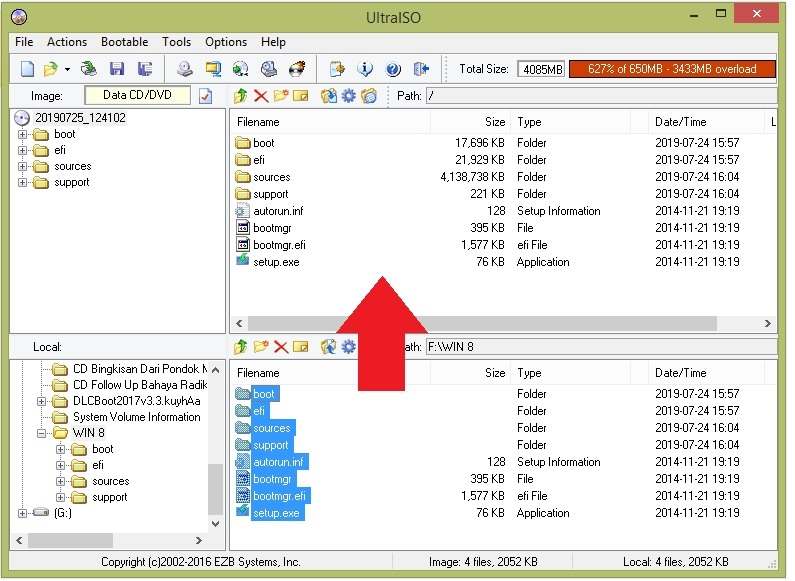Sort the Local file list by Filename column
Viewport: 795px width, 581px height.
point(332,373)
